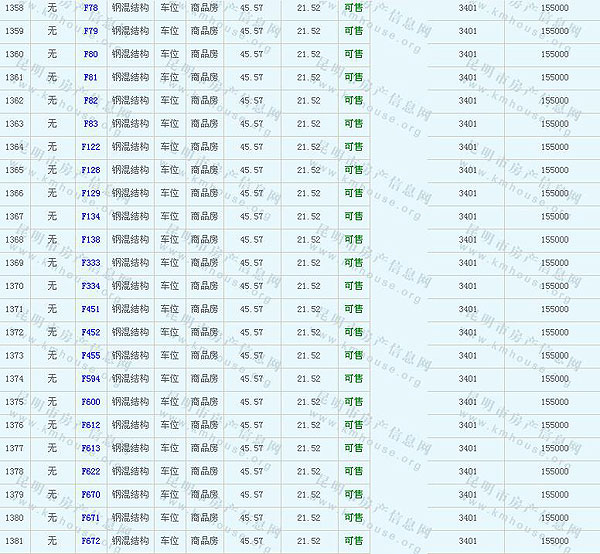This screenshot has height=554, width=600.
Task: Click 钢混结构 cell in row 1378
Action: 130,471
